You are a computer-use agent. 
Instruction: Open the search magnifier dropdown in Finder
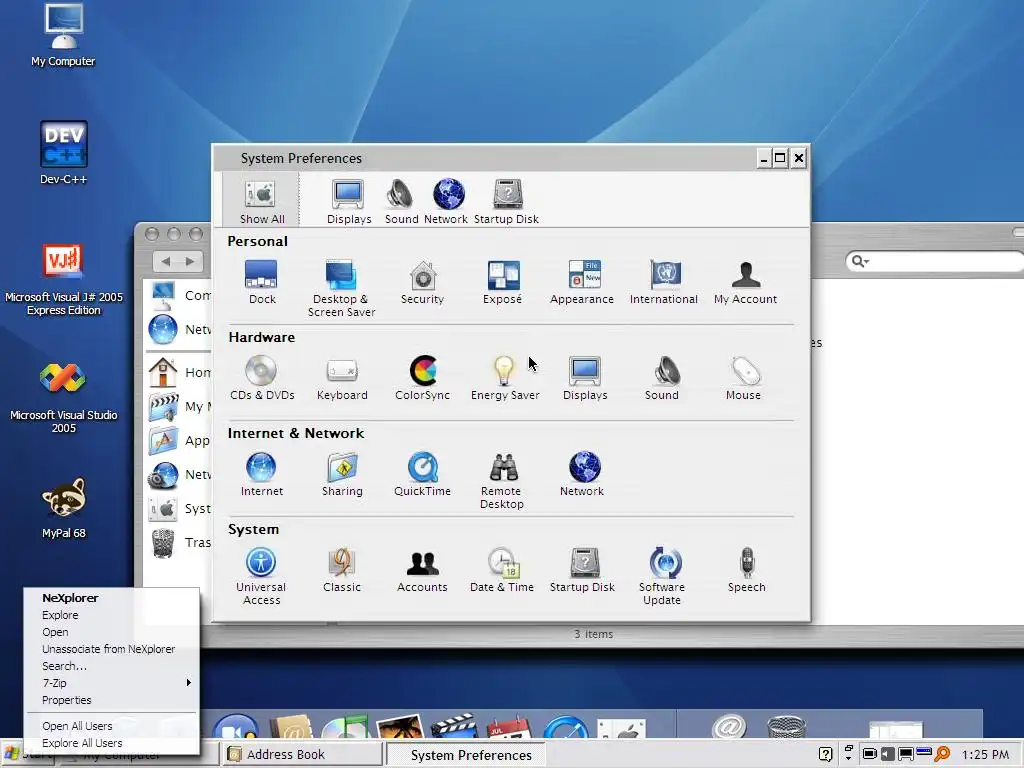click(860, 261)
